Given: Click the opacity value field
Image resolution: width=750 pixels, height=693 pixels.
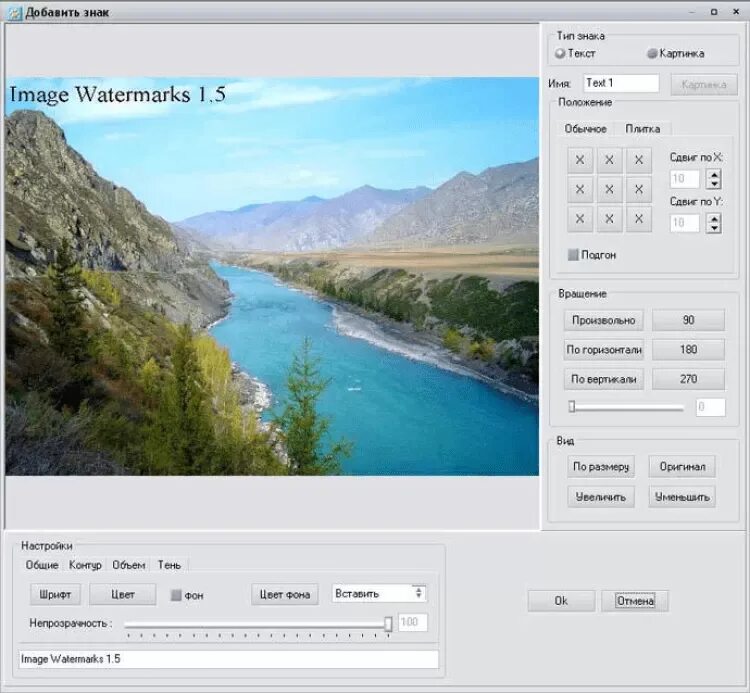Looking at the screenshot, I should pos(413,622).
